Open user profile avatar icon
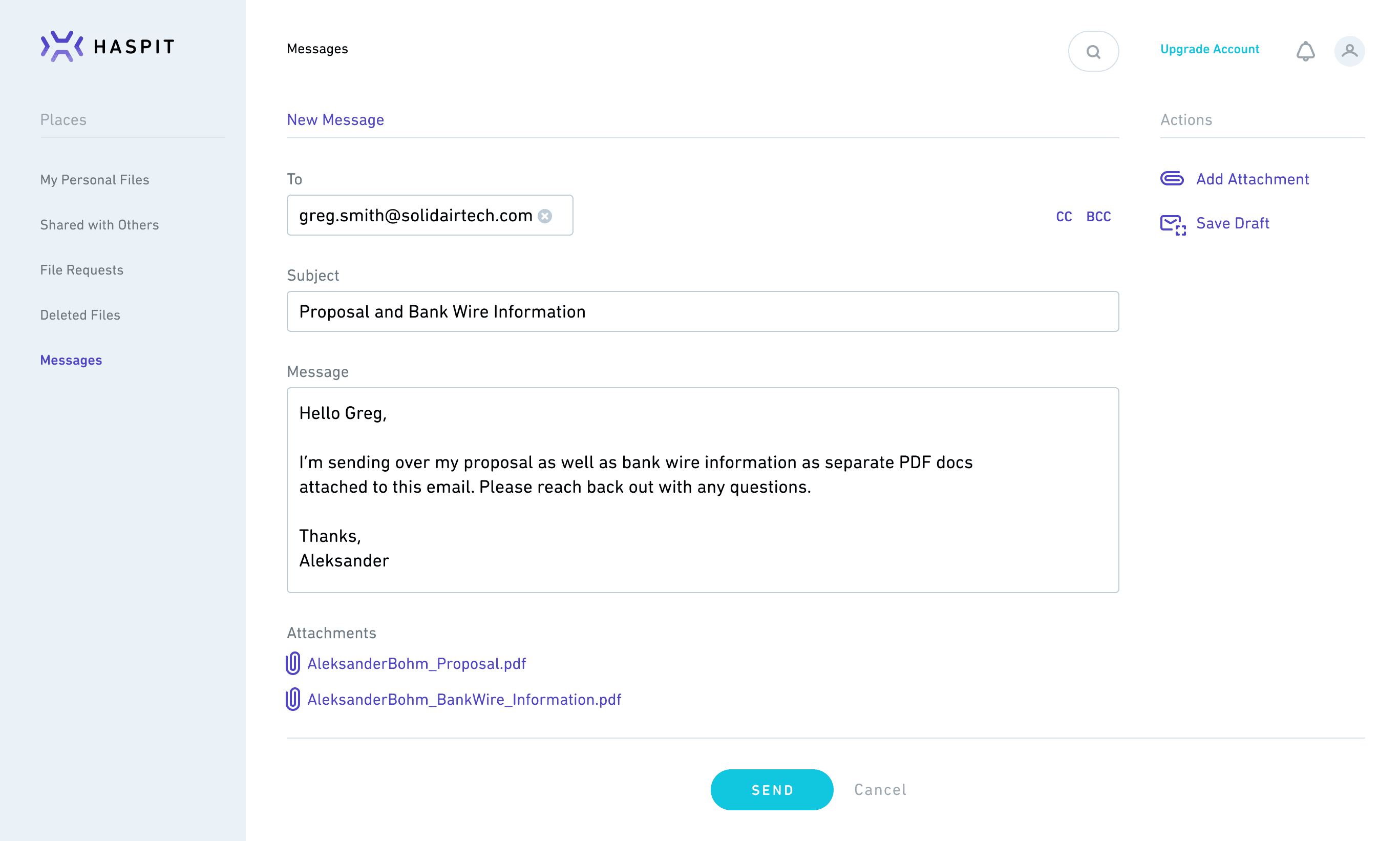1400x841 pixels. [x=1349, y=51]
